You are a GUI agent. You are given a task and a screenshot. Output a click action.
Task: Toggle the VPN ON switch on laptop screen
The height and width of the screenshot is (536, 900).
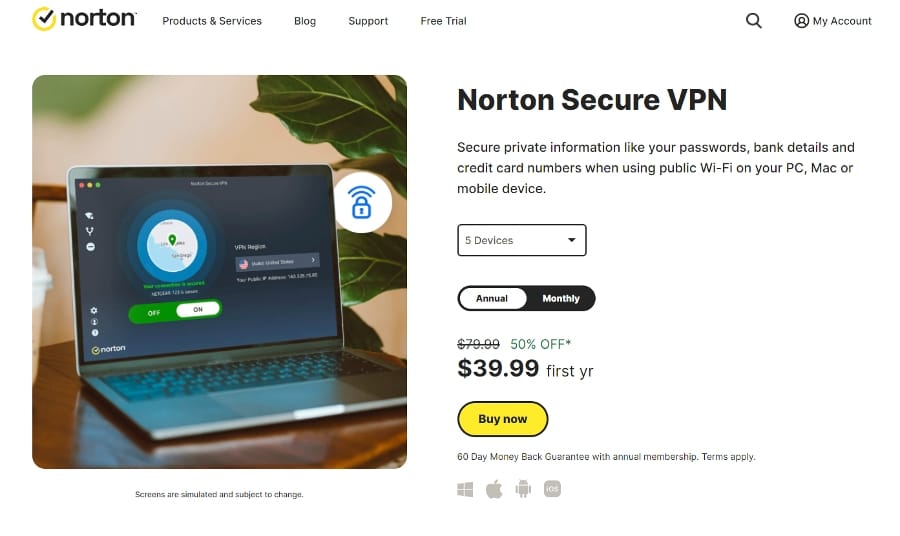coord(198,310)
